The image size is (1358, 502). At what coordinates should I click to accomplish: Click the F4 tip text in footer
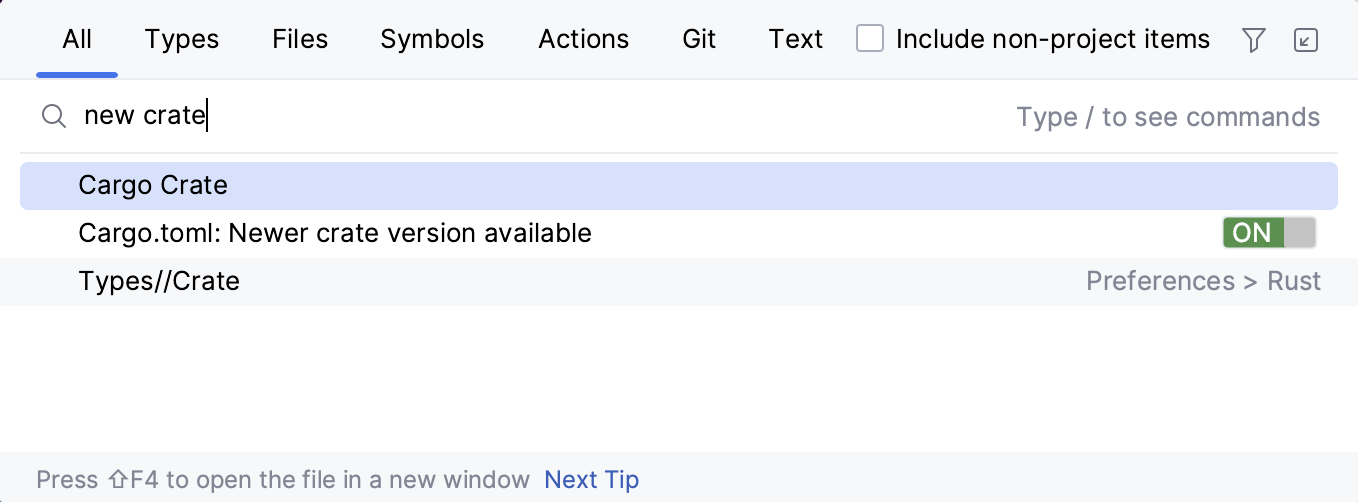pos(283,480)
